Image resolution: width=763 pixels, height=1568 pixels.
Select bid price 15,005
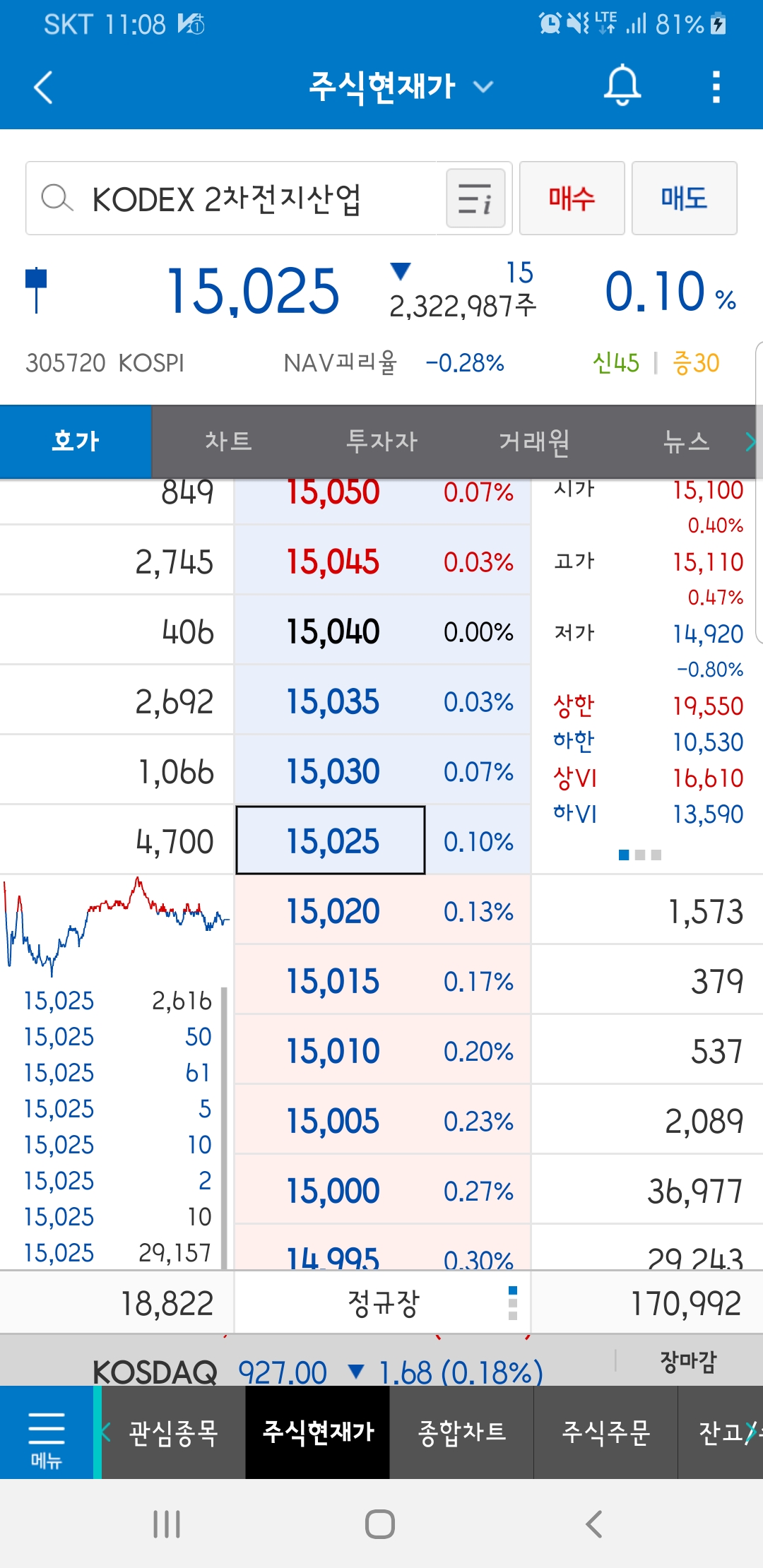333,1121
